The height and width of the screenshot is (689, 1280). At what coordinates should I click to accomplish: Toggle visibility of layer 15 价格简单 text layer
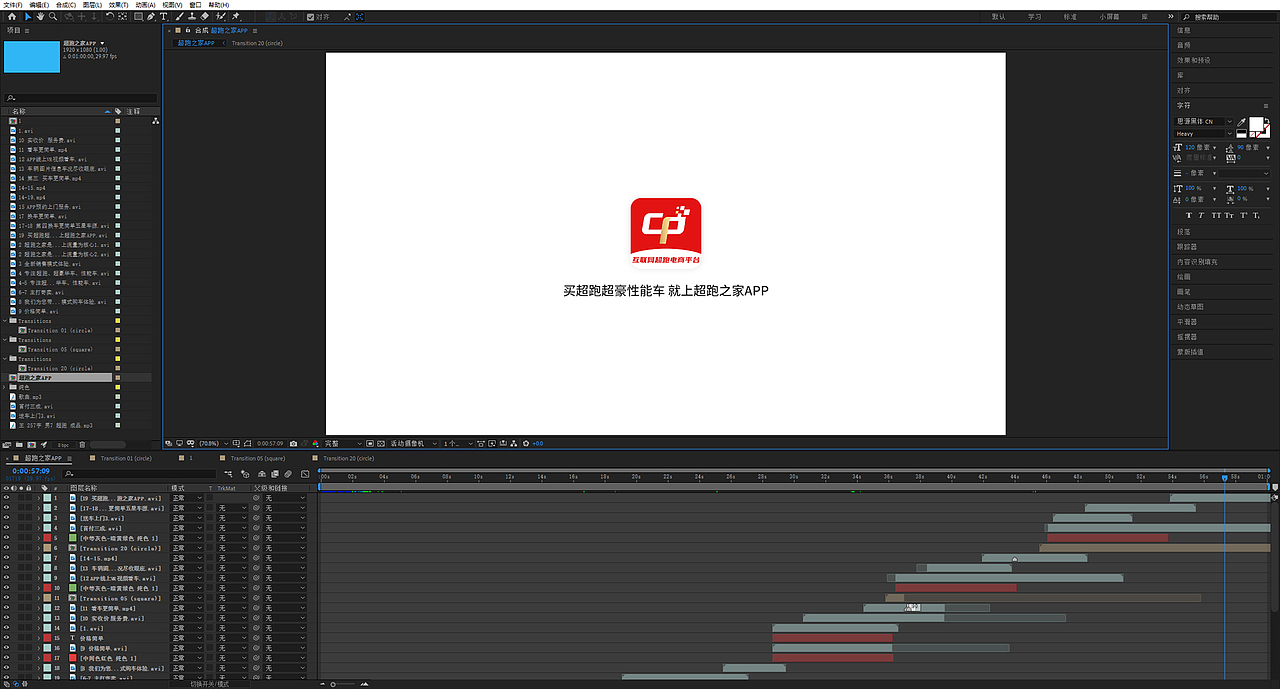click(6, 638)
